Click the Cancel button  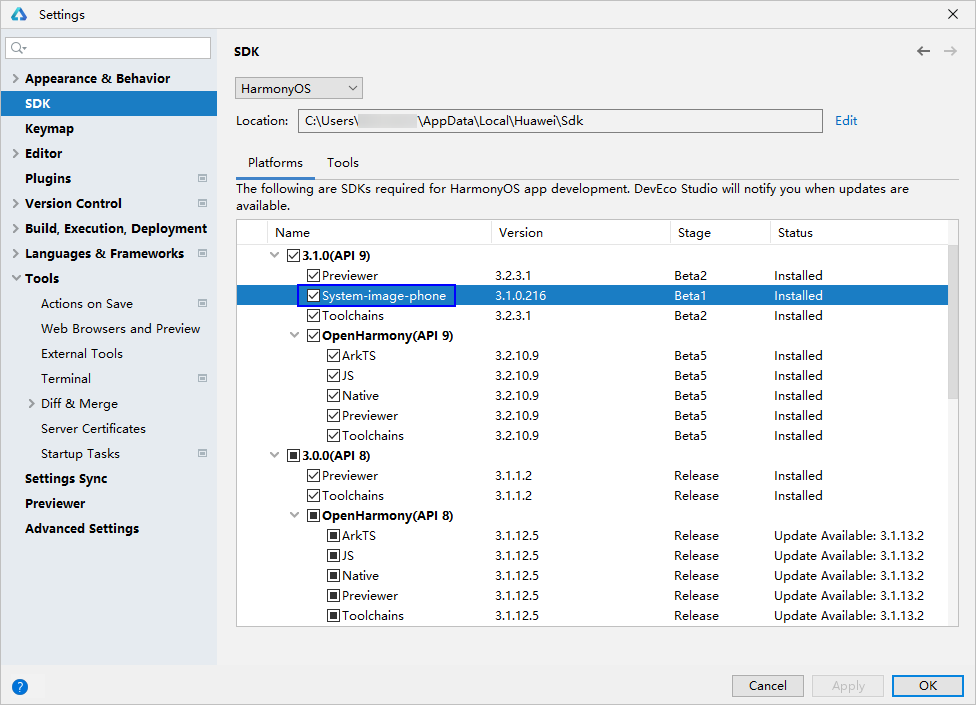(767, 686)
